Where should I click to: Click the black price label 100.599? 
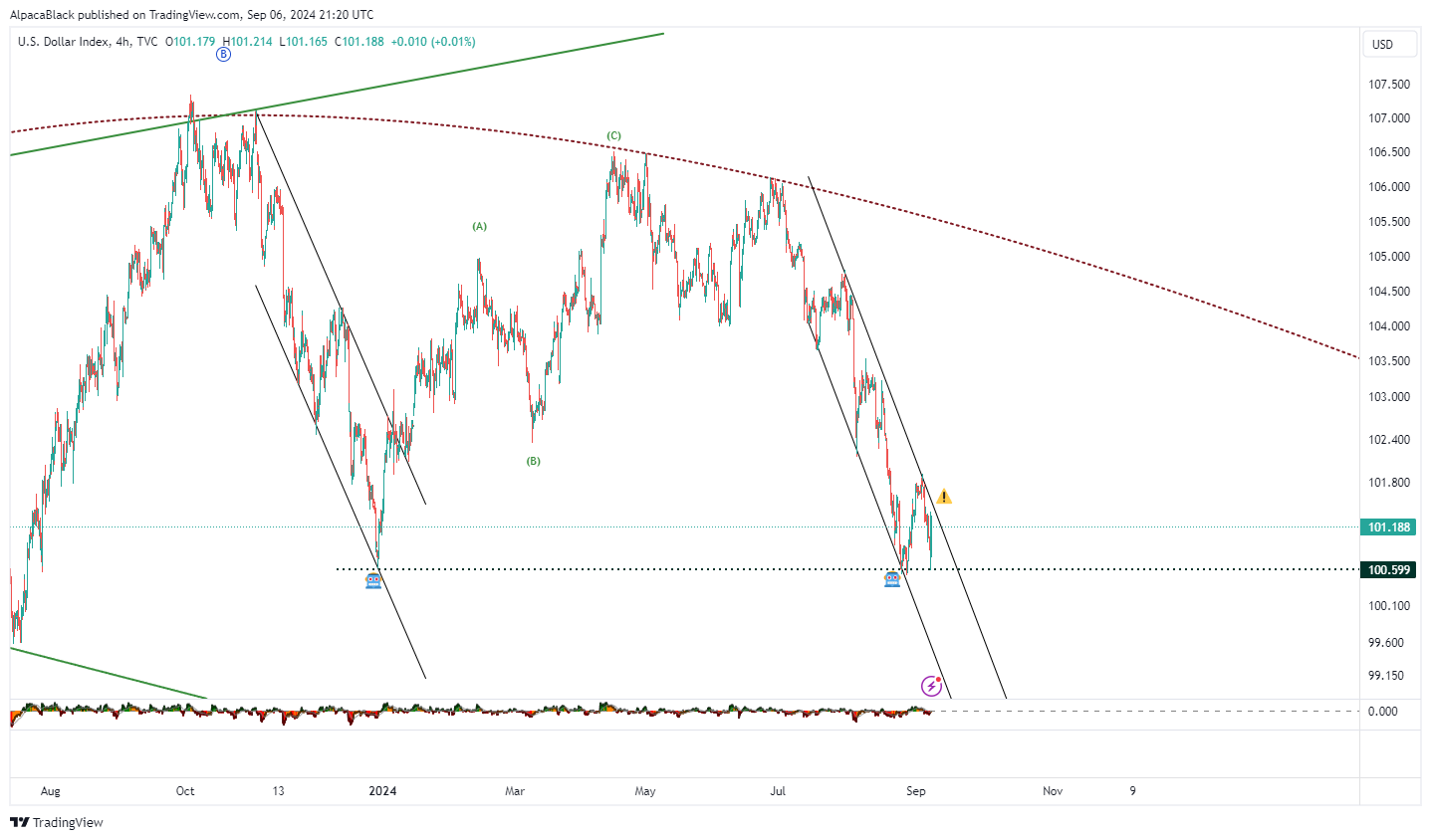[x=1389, y=570]
